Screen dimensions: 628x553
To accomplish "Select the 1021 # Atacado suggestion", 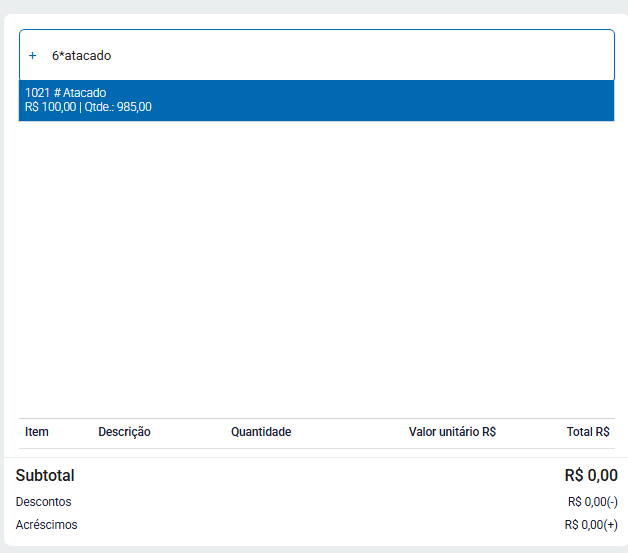I will (x=316, y=100).
